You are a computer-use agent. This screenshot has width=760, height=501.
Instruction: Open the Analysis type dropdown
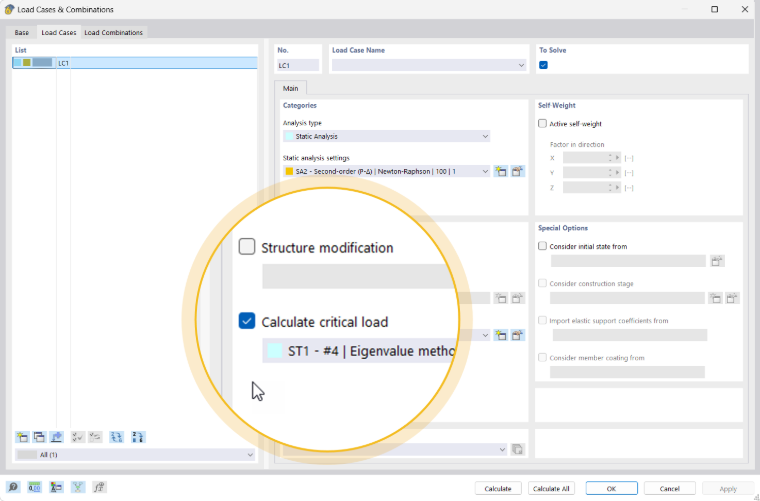click(485, 136)
